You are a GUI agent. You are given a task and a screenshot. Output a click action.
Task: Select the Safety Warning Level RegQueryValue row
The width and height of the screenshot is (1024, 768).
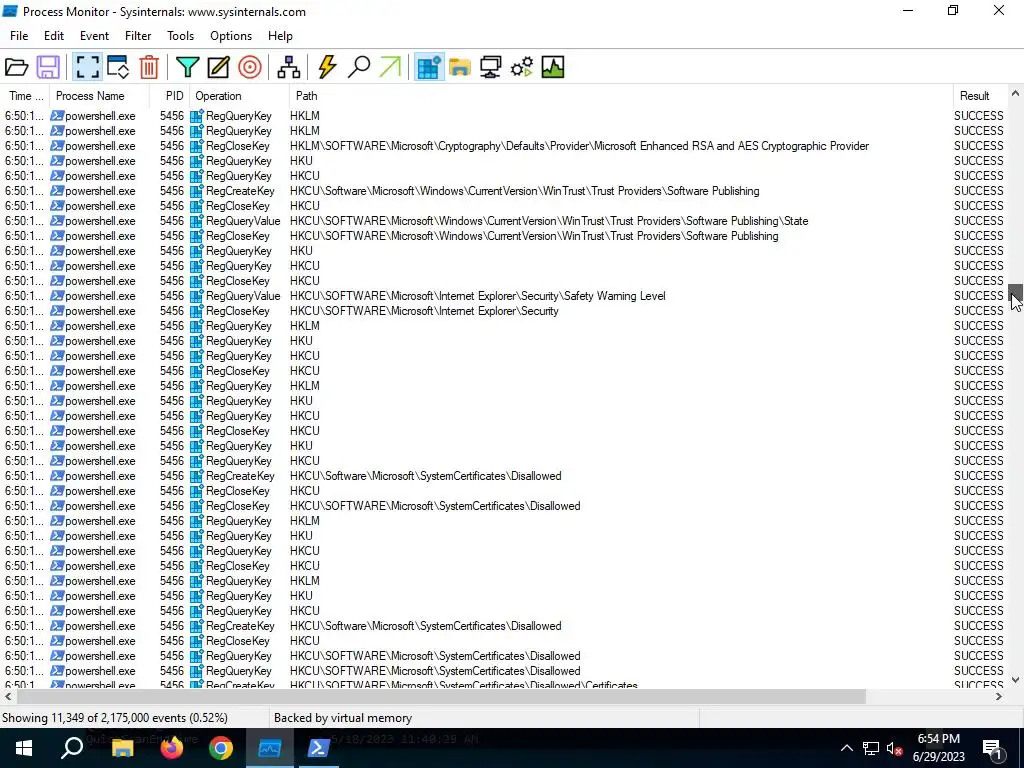(x=504, y=296)
